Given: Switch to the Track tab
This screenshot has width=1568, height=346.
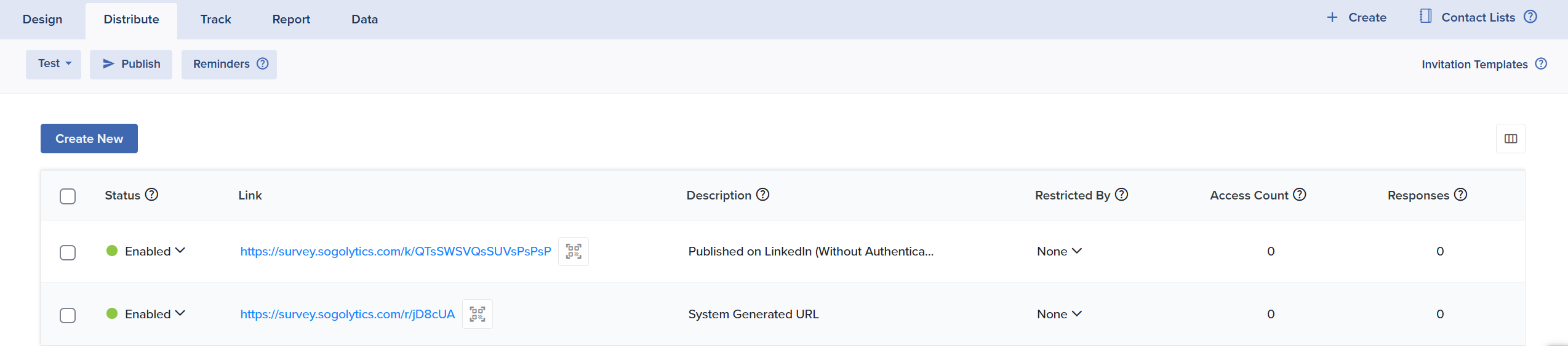Looking at the screenshot, I should coord(215,20).
